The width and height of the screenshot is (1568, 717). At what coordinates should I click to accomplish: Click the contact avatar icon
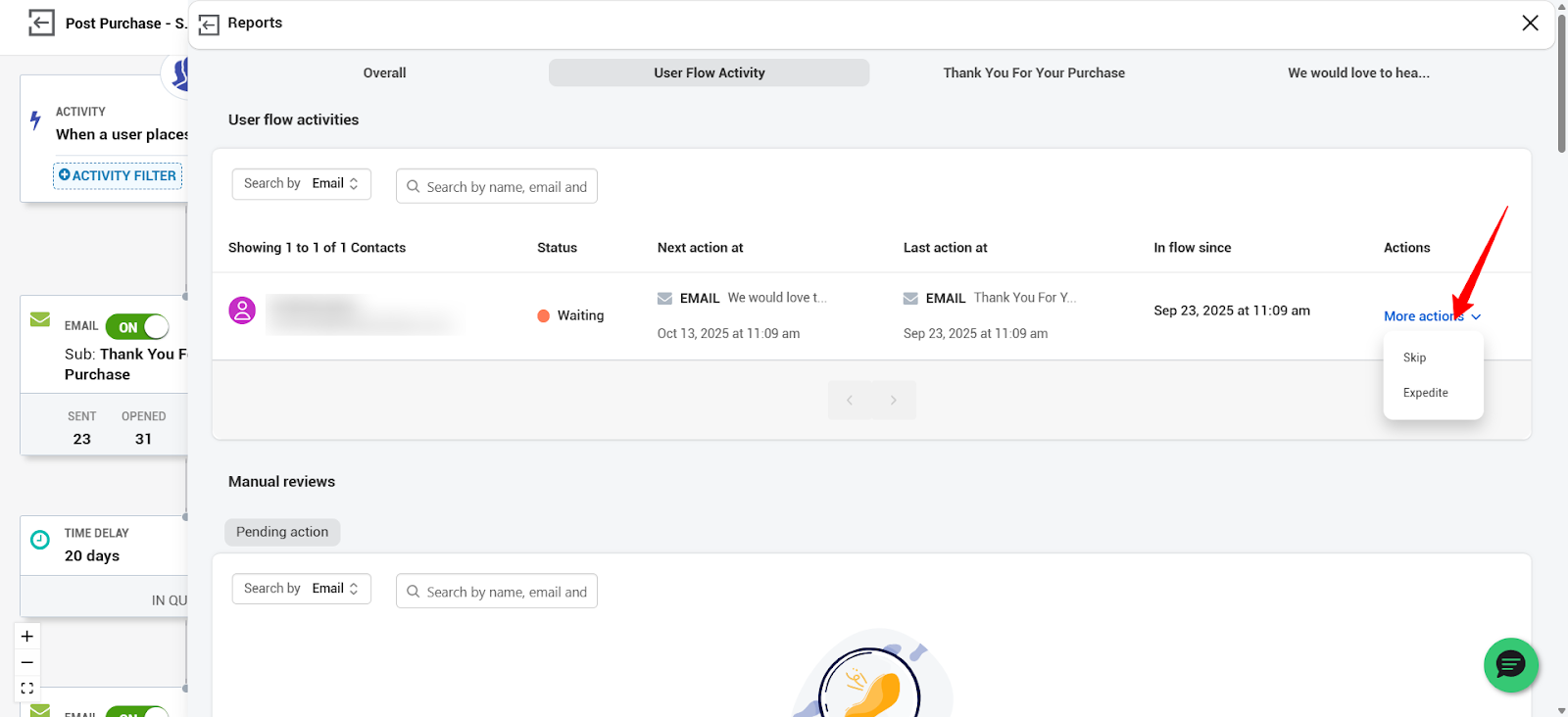pyautogui.click(x=242, y=311)
